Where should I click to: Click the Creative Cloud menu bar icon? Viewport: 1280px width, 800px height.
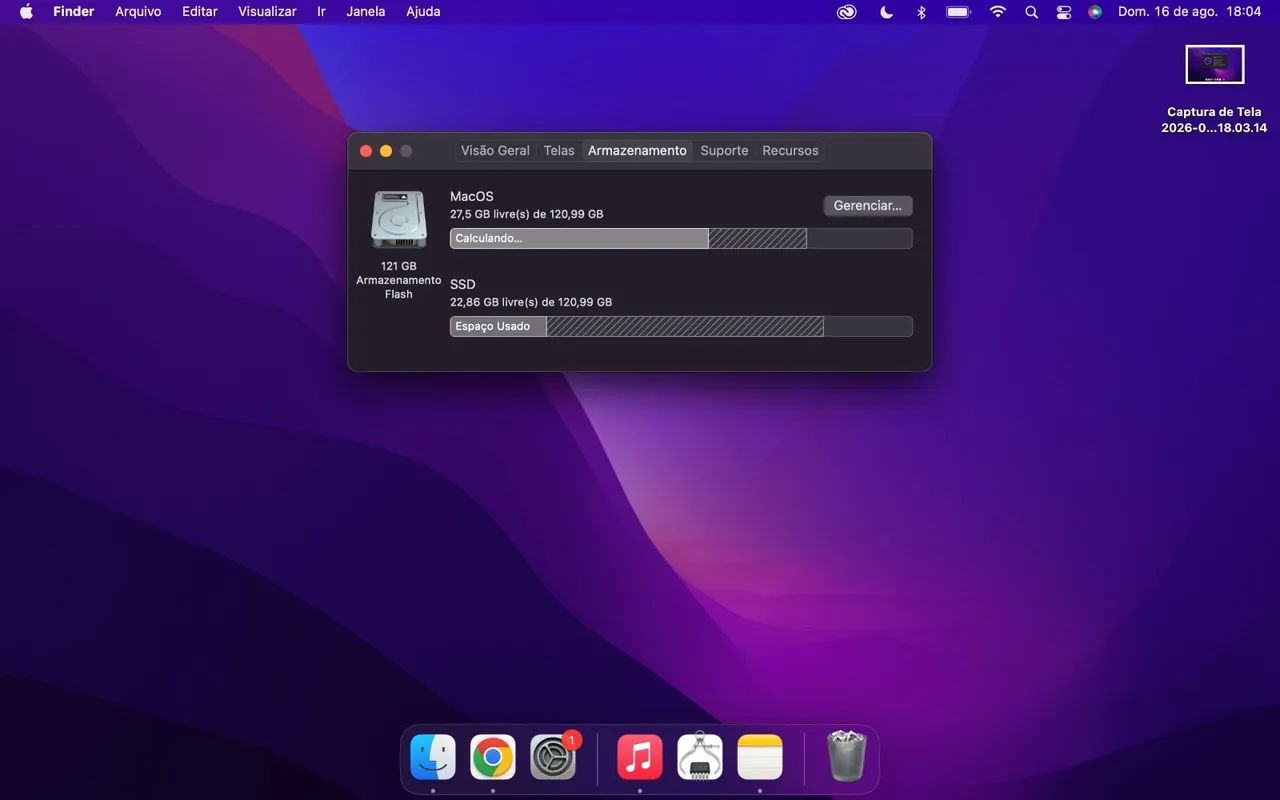(847, 12)
